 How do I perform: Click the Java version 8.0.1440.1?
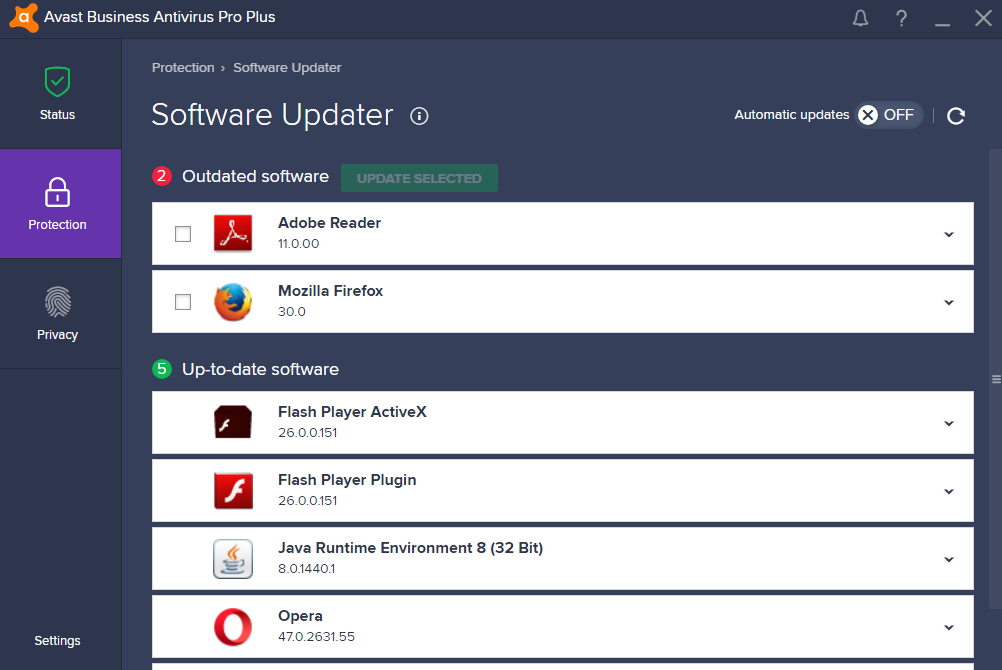(307, 568)
